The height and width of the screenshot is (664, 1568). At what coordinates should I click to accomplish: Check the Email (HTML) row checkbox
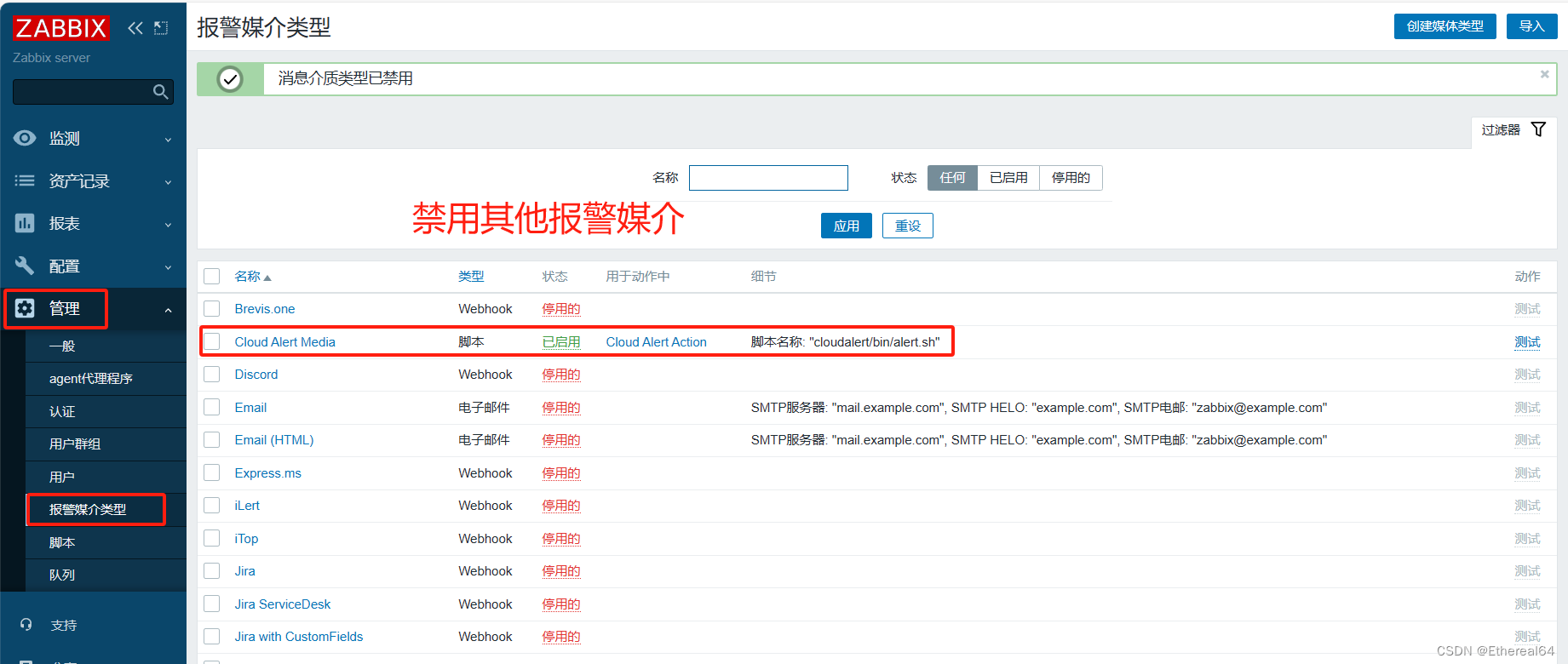click(x=212, y=439)
